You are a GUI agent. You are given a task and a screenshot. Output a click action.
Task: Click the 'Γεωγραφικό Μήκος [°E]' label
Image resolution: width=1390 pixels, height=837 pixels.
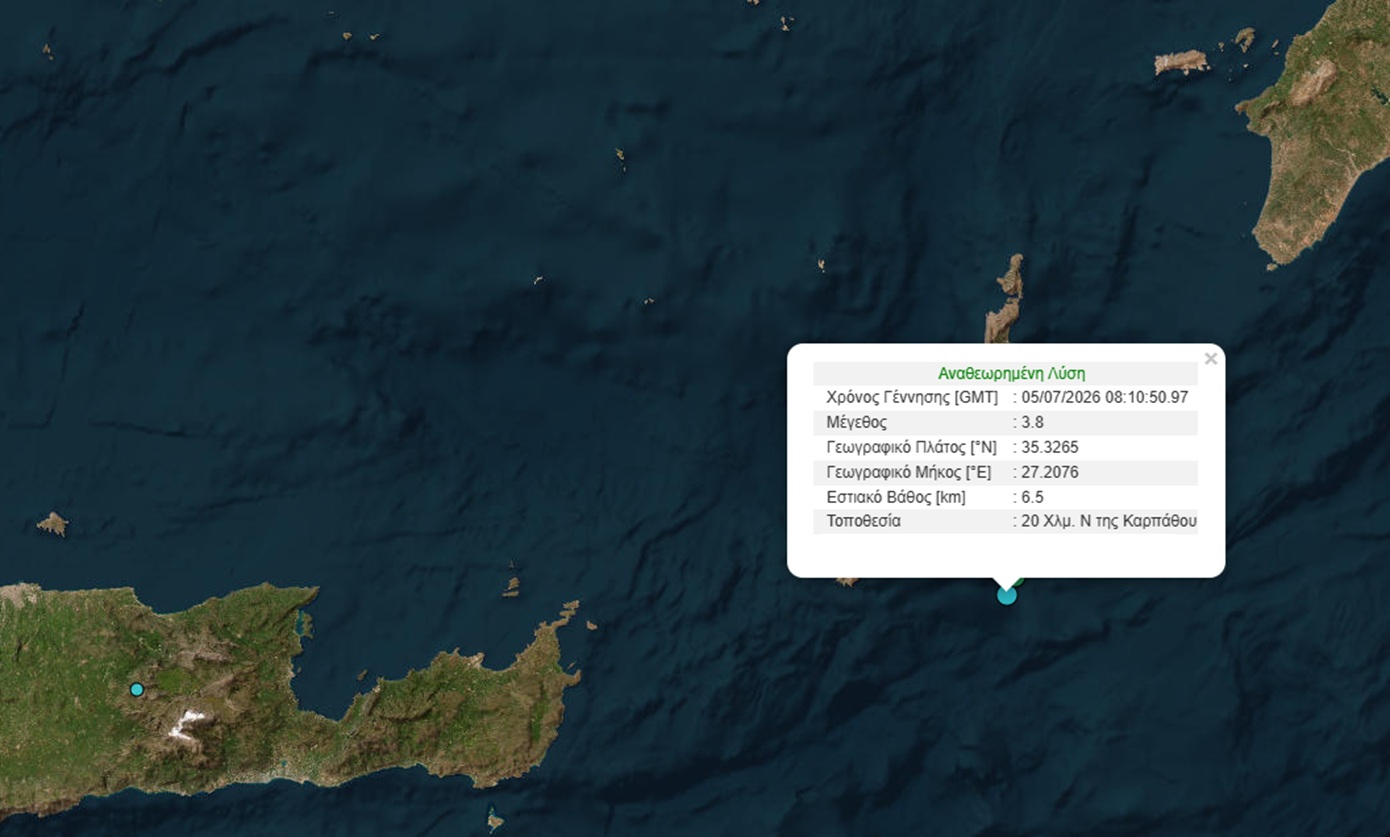tap(909, 472)
